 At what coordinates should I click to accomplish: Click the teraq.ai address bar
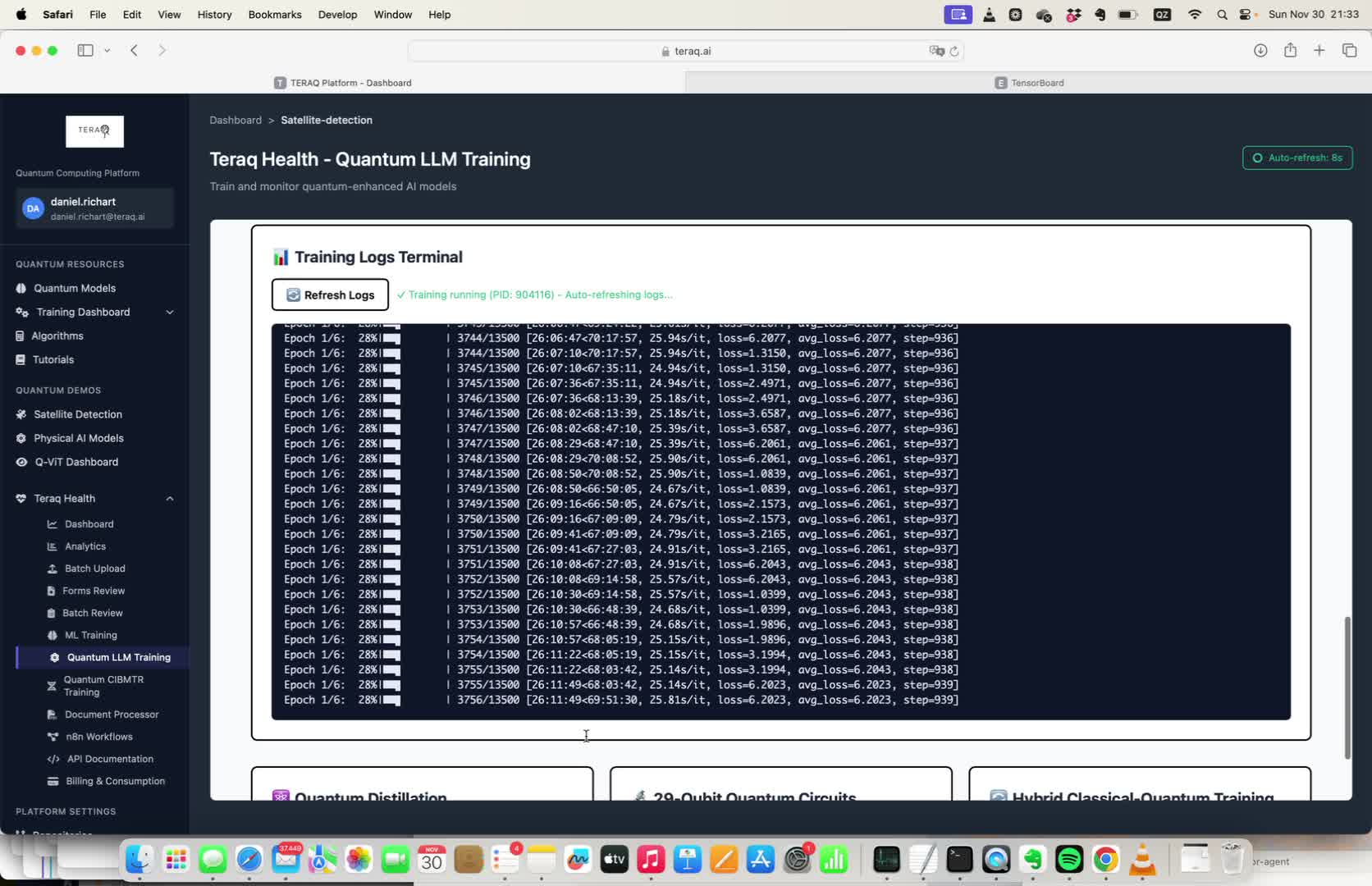coord(685,51)
